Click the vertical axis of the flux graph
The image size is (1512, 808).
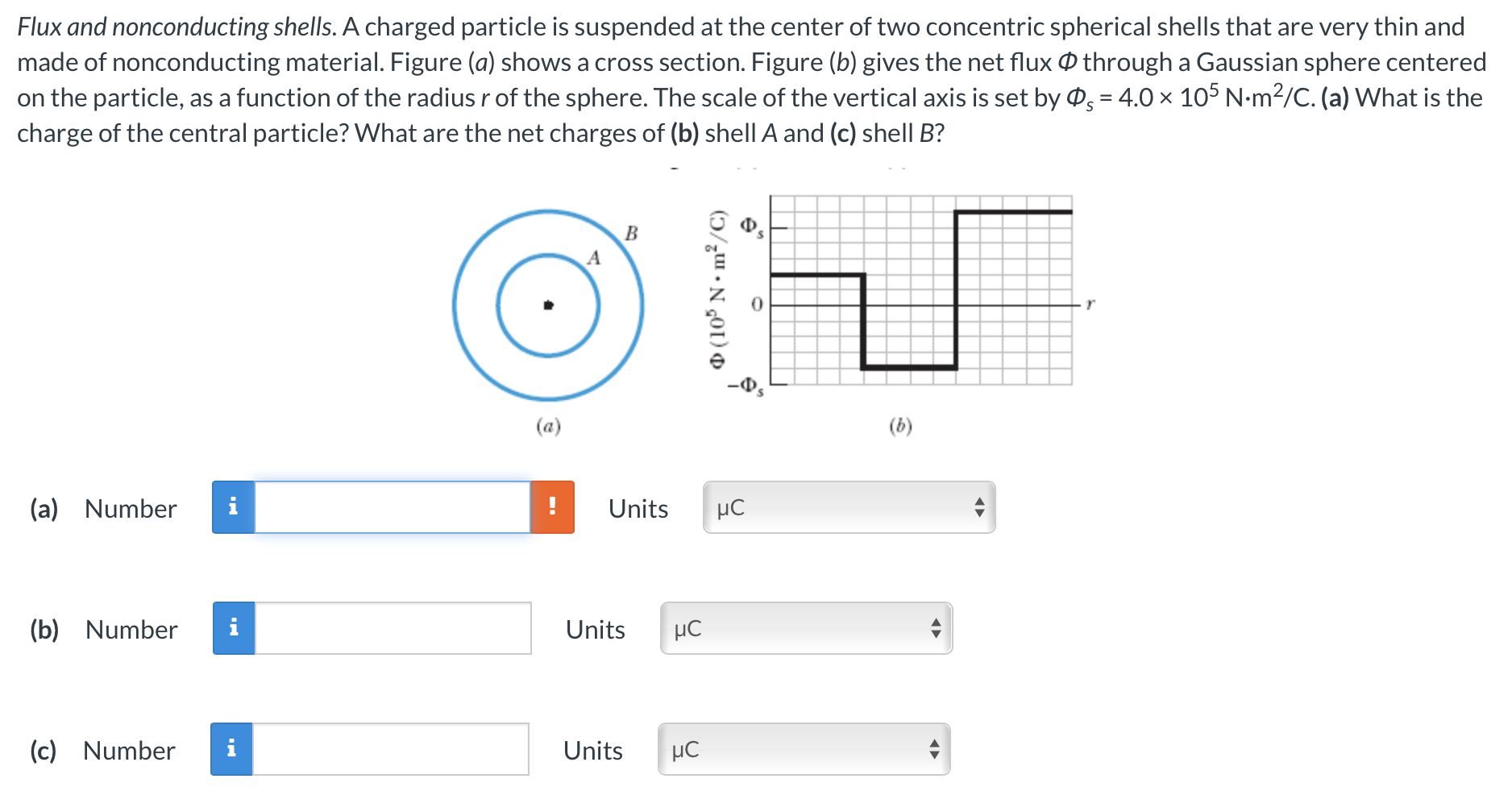[771, 290]
